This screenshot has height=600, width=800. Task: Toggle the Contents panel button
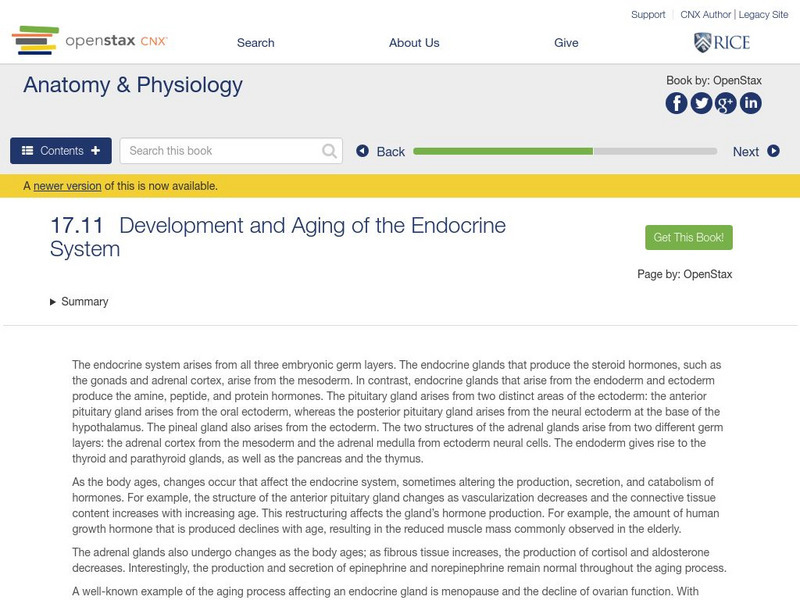[x=61, y=151]
